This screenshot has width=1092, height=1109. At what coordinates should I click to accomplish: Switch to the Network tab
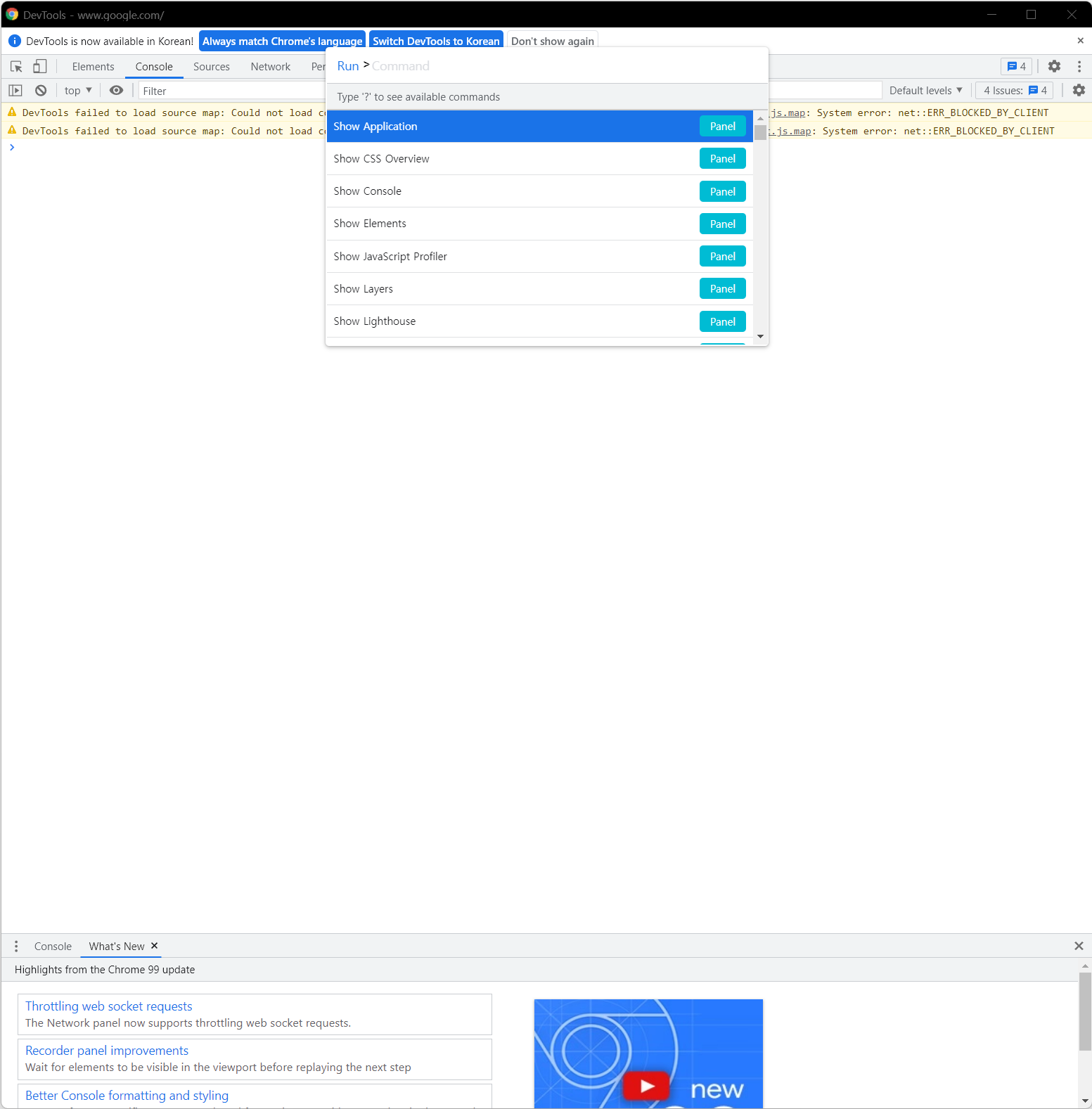click(x=271, y=67)
